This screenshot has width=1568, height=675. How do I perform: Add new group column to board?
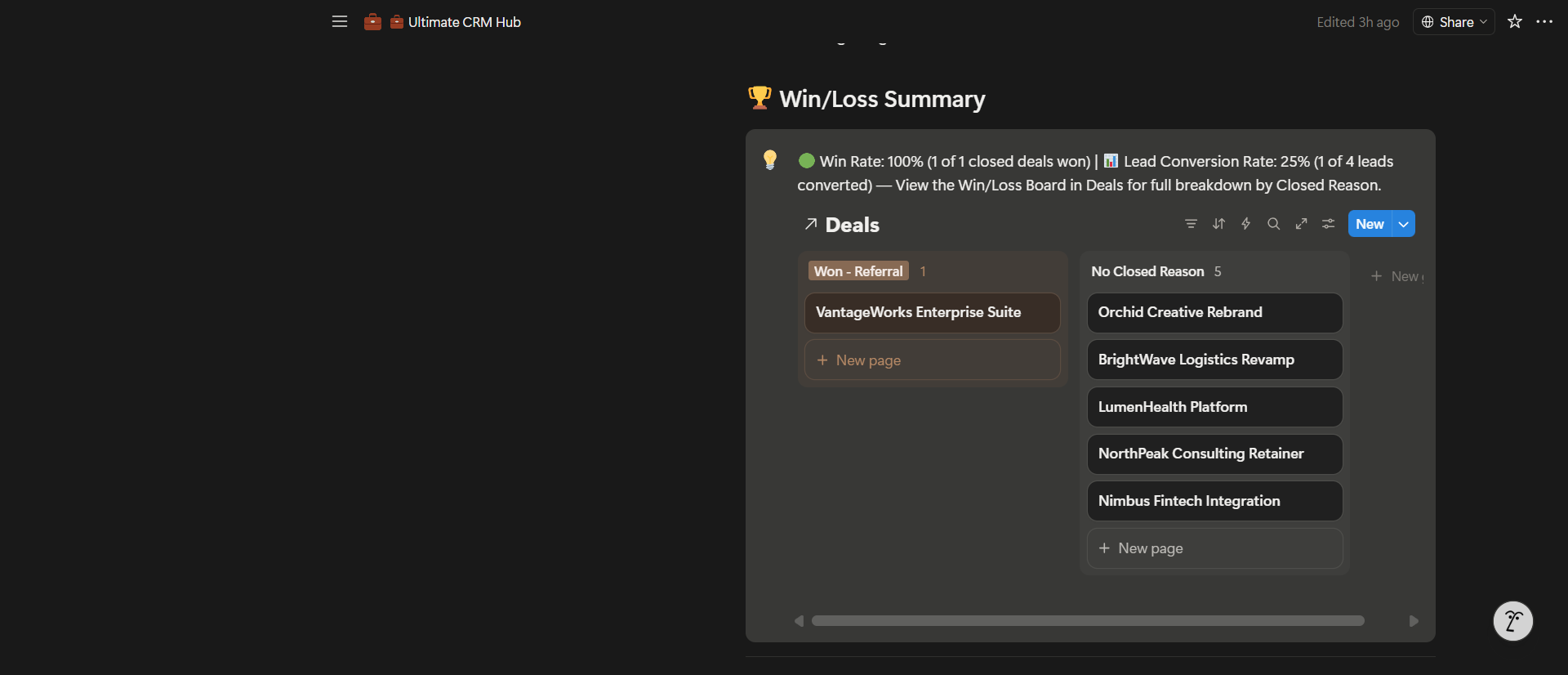coord(1396,276)
